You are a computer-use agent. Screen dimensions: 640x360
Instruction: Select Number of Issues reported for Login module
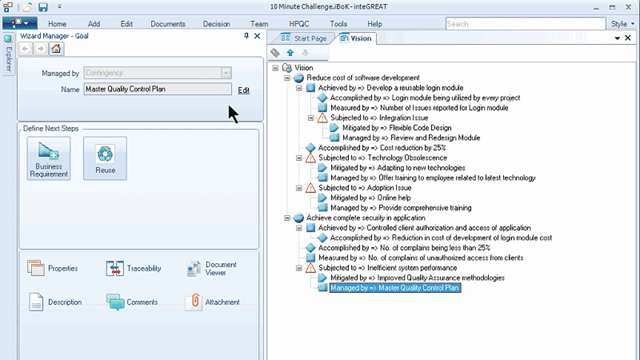(x=419, y=108)
